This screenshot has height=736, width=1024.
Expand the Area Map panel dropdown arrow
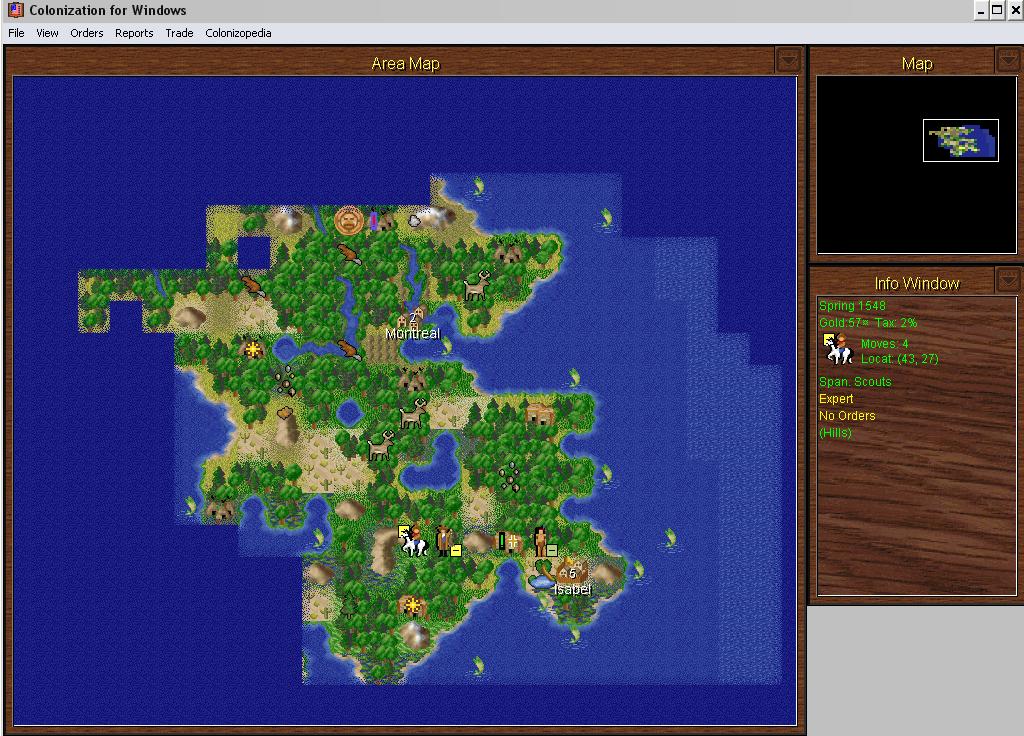[x=788, y=61]
